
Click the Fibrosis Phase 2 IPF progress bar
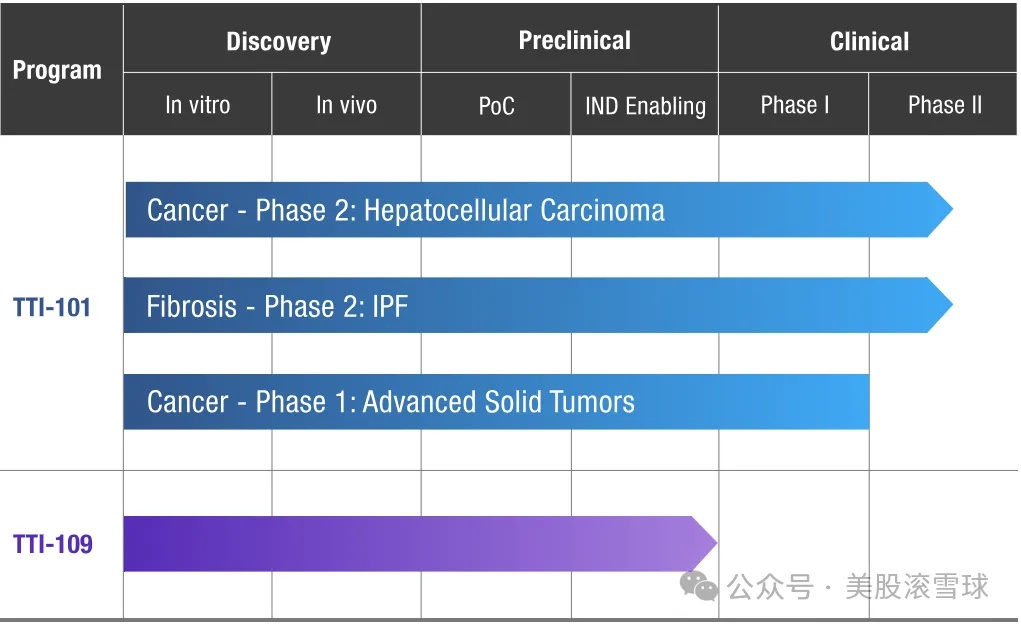click(500, 306)
